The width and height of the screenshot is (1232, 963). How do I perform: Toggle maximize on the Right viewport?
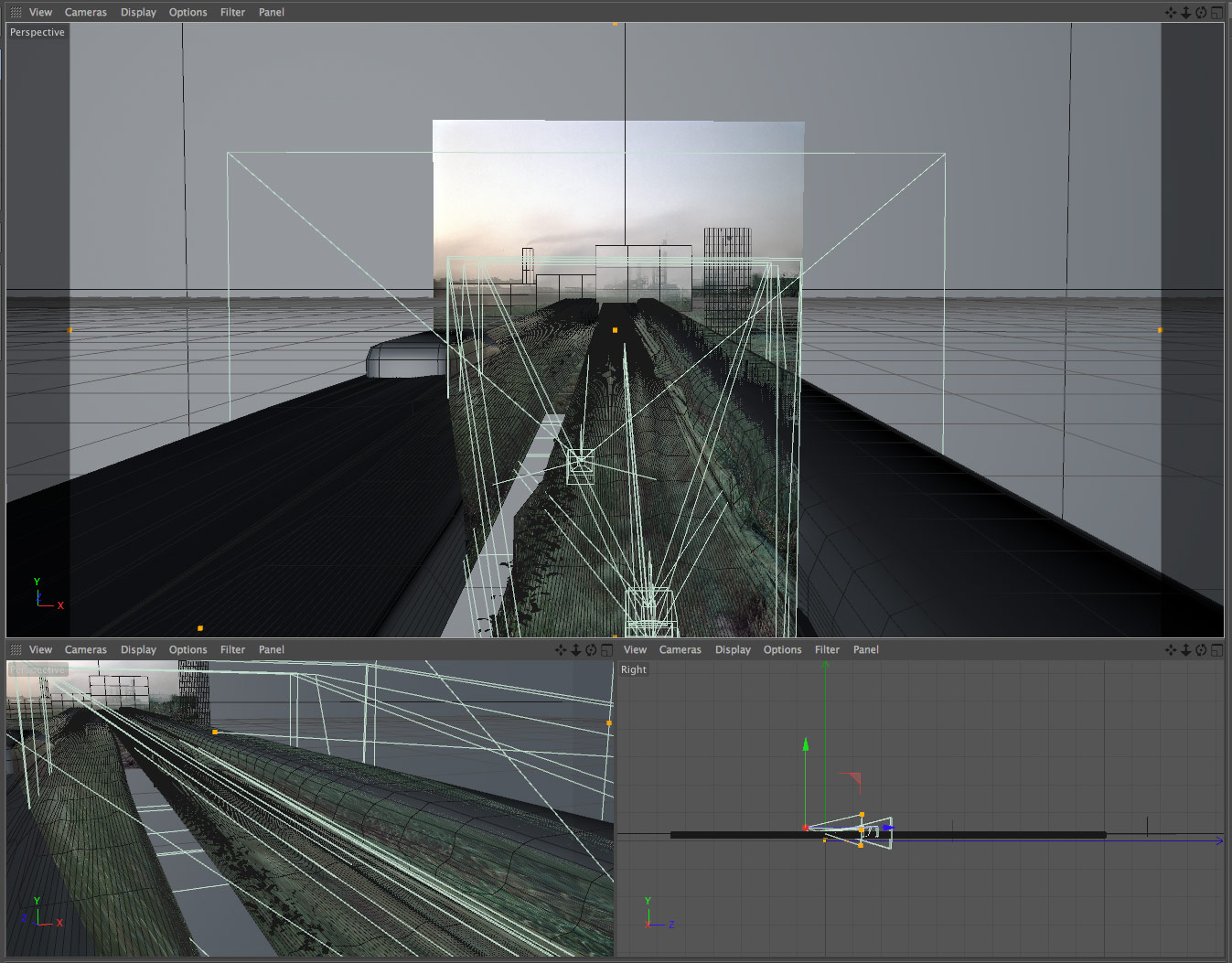(1216, 650)
